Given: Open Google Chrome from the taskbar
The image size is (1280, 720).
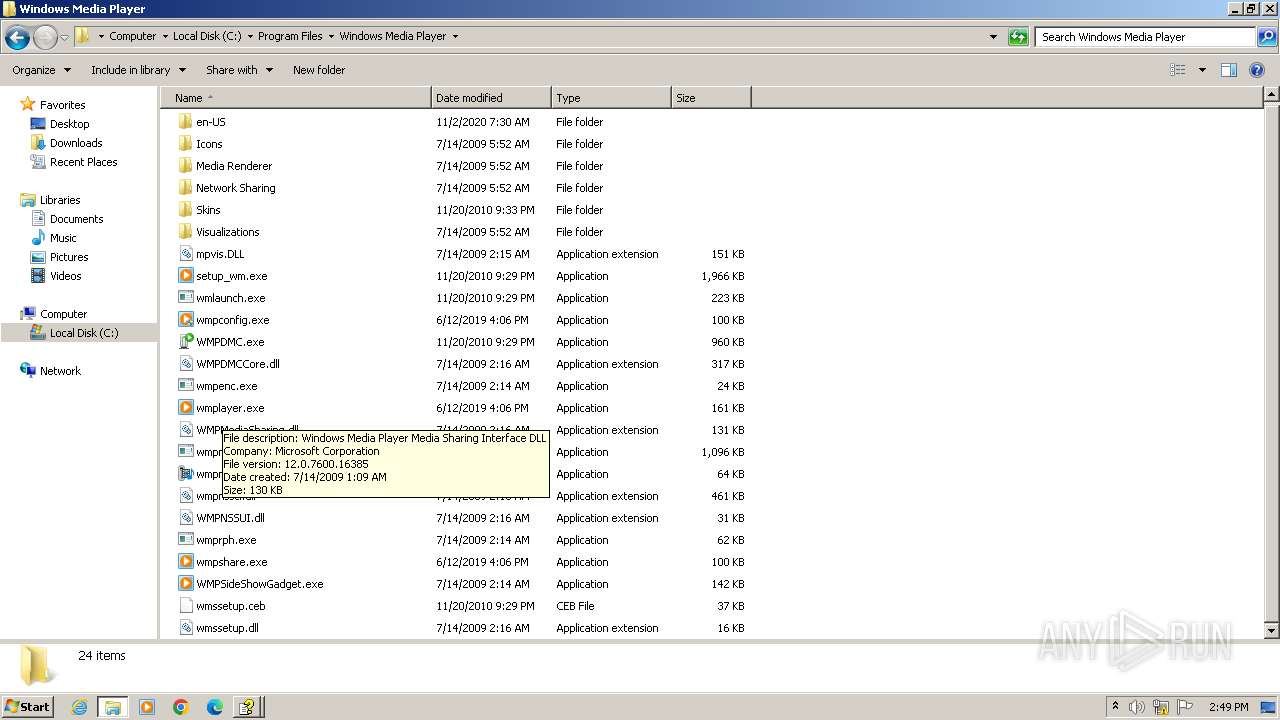Looking at the screenshot, I should [x=181, y=707].
